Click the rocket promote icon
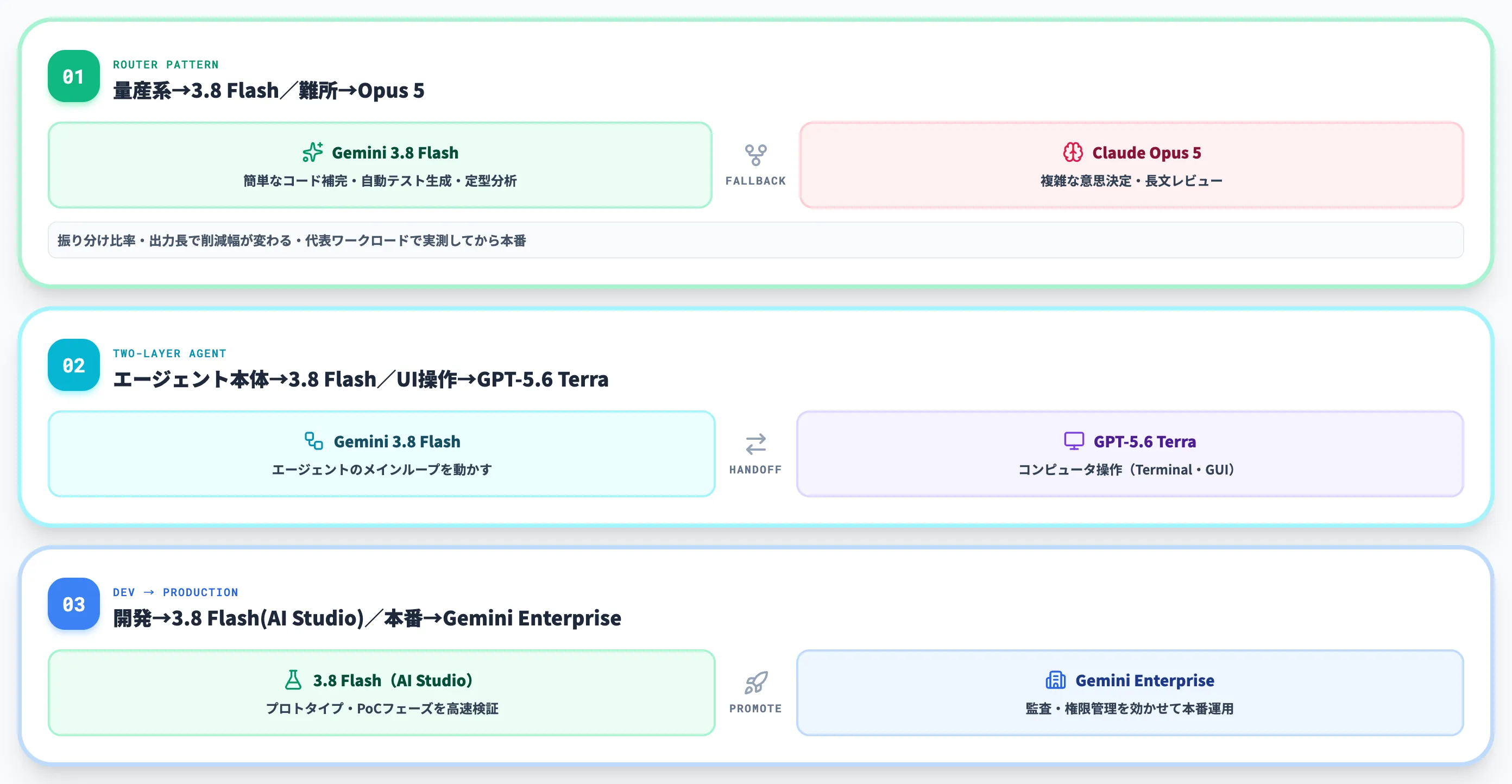The width and height of the screenshot is (1512, 784). click(x=755, y=683)
